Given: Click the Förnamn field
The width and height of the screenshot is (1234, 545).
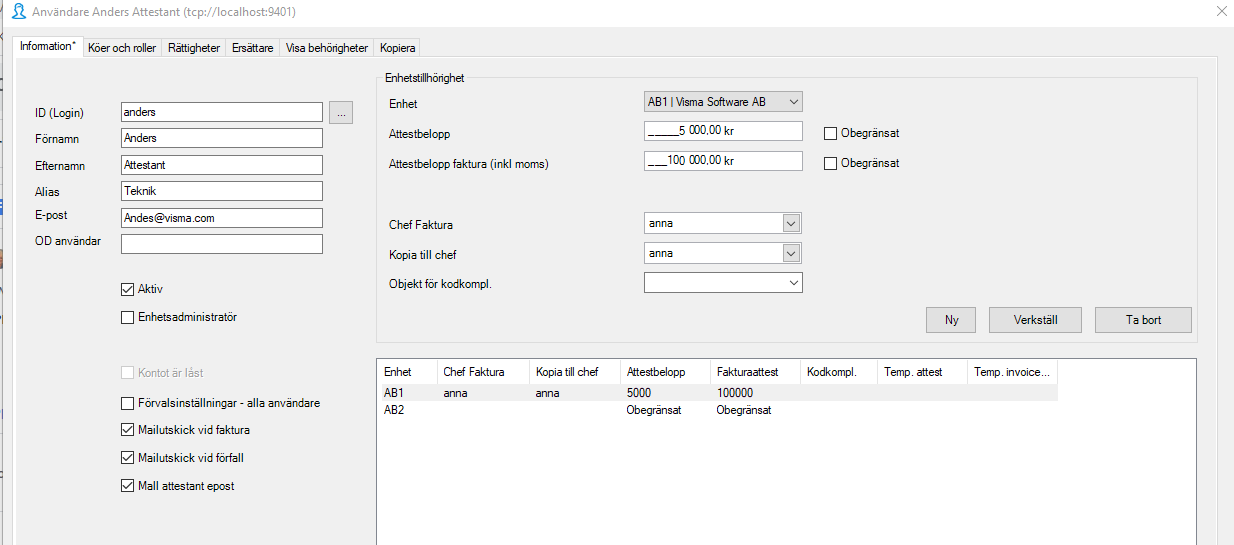Looking at the screenshot, I should (x=222, y=138).
